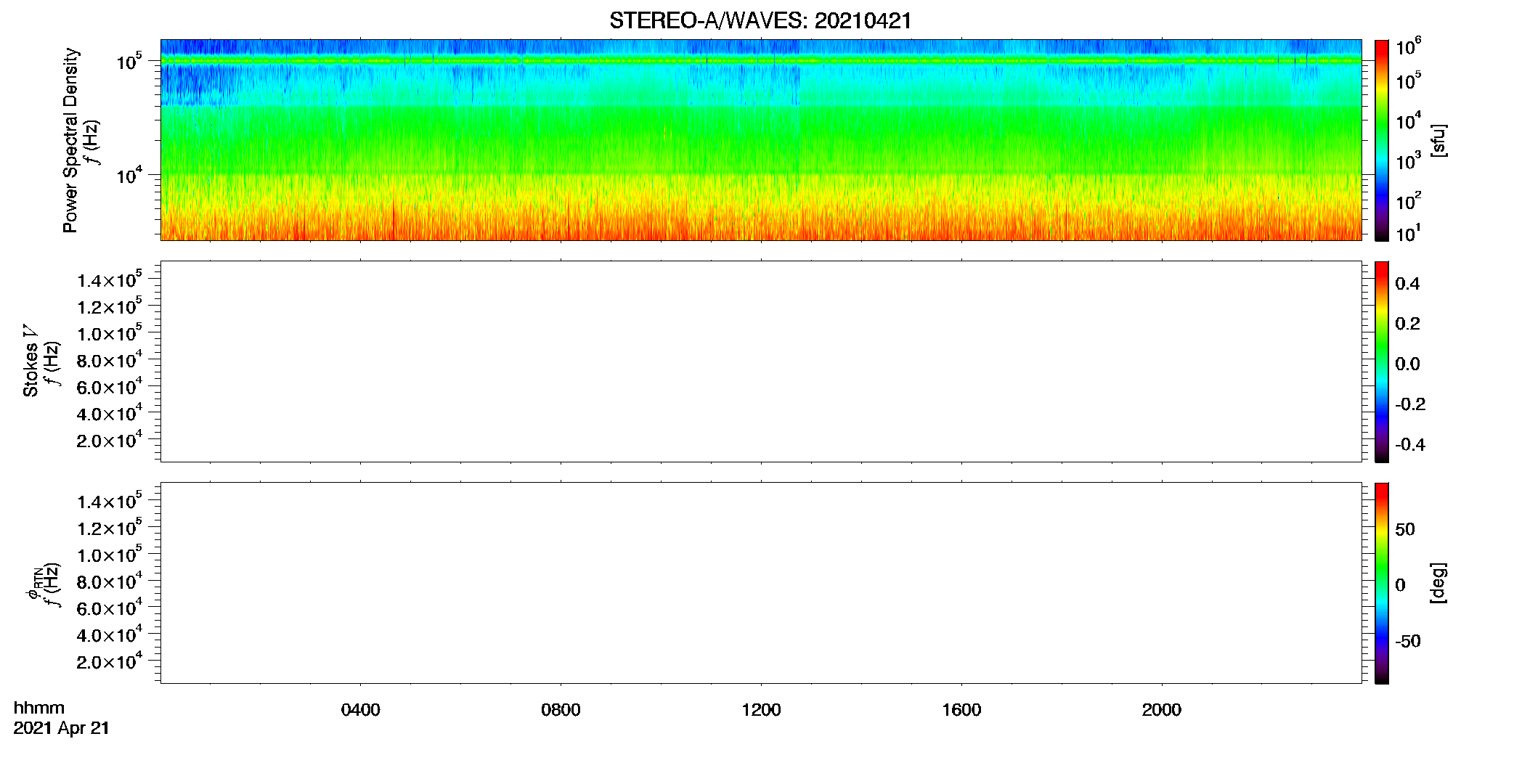Click the Power Spectral Density axis label
The width and height of the screenshot is (1522, 784).
coord(70,140)
